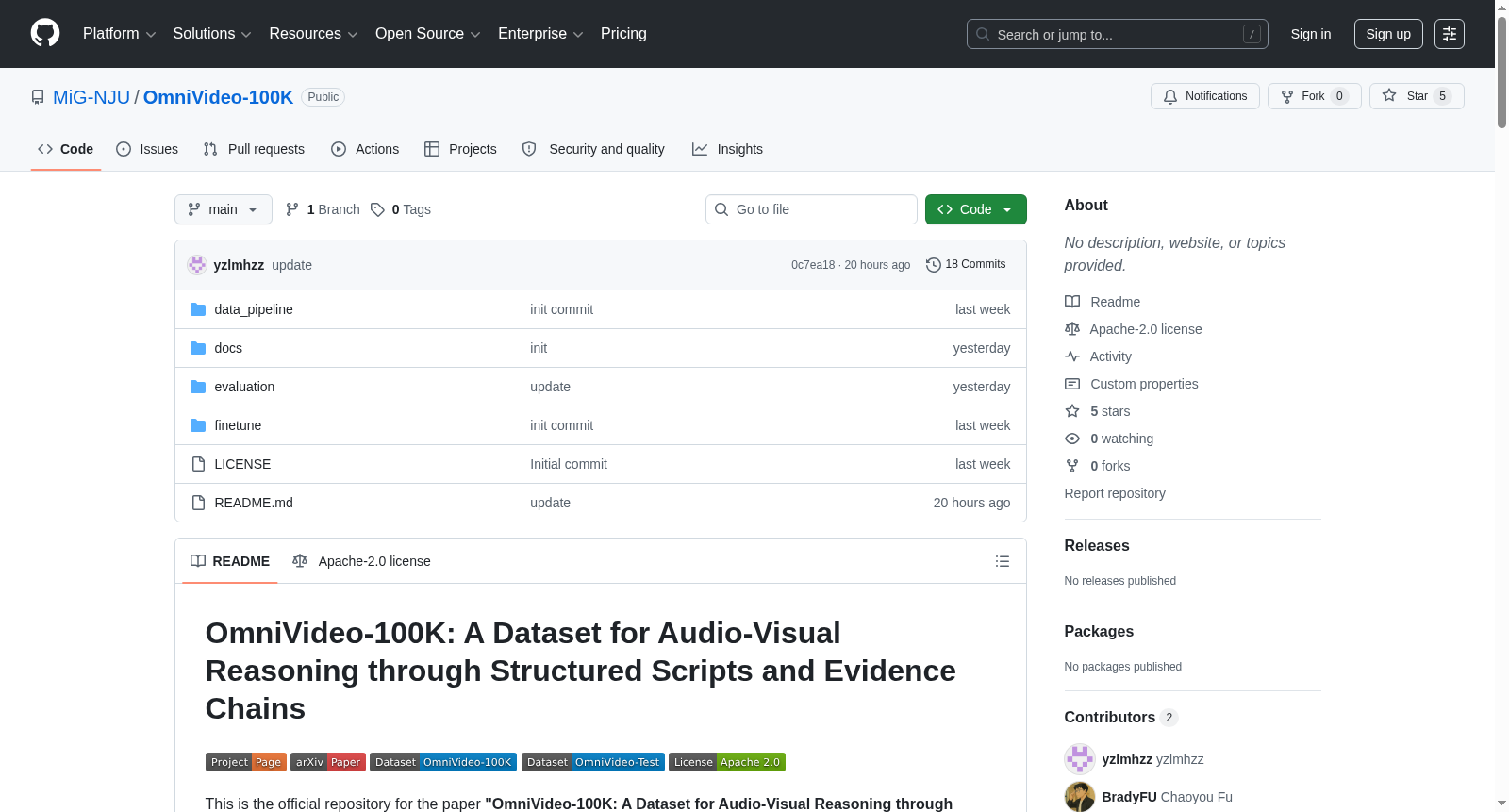
Task: Click the 'Initial commit' message for LICENSE
Action: [x=569, y=464]
